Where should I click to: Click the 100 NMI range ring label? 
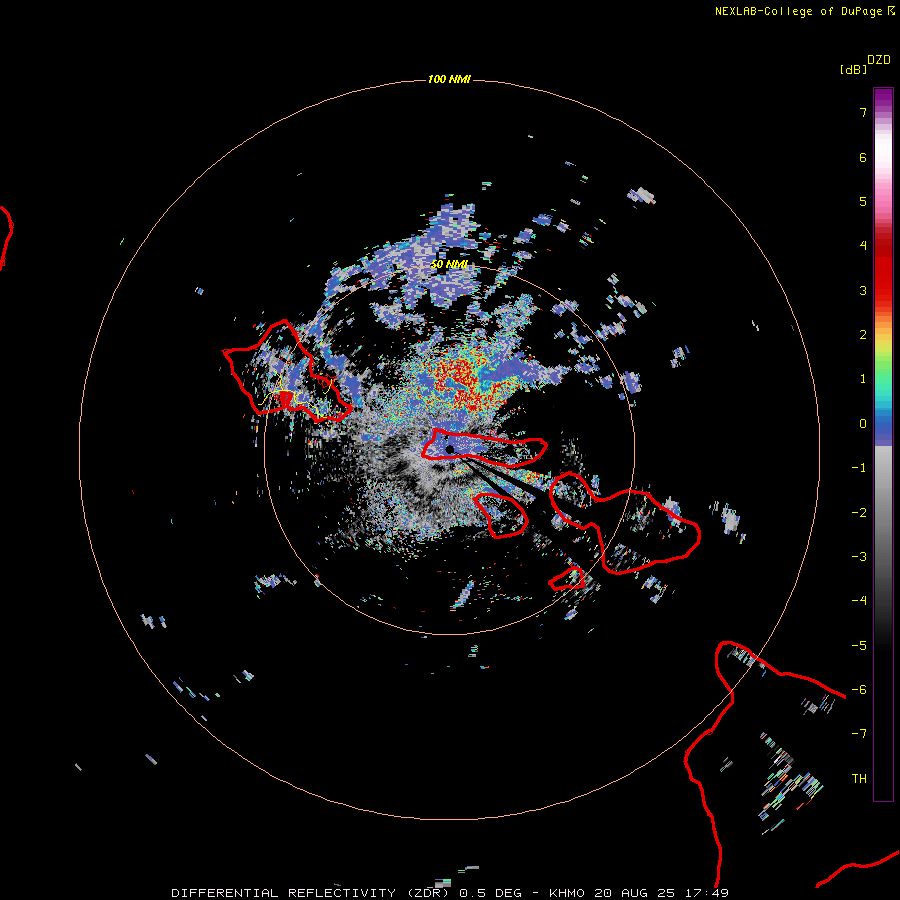[449, 79]
